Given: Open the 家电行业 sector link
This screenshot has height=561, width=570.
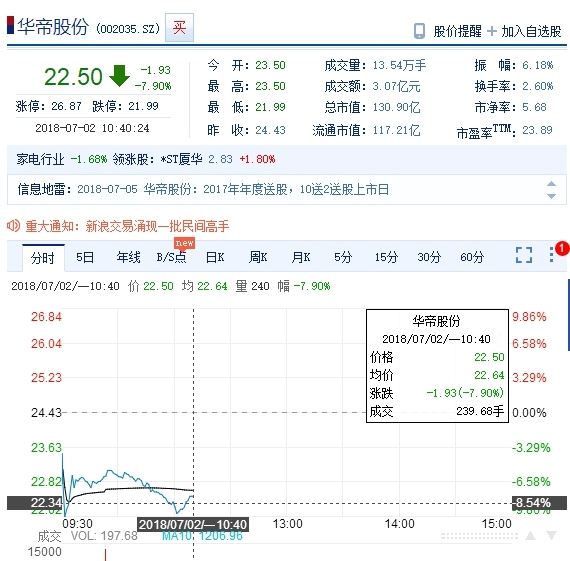Looking at the screenshot, I should click(40, 159).
